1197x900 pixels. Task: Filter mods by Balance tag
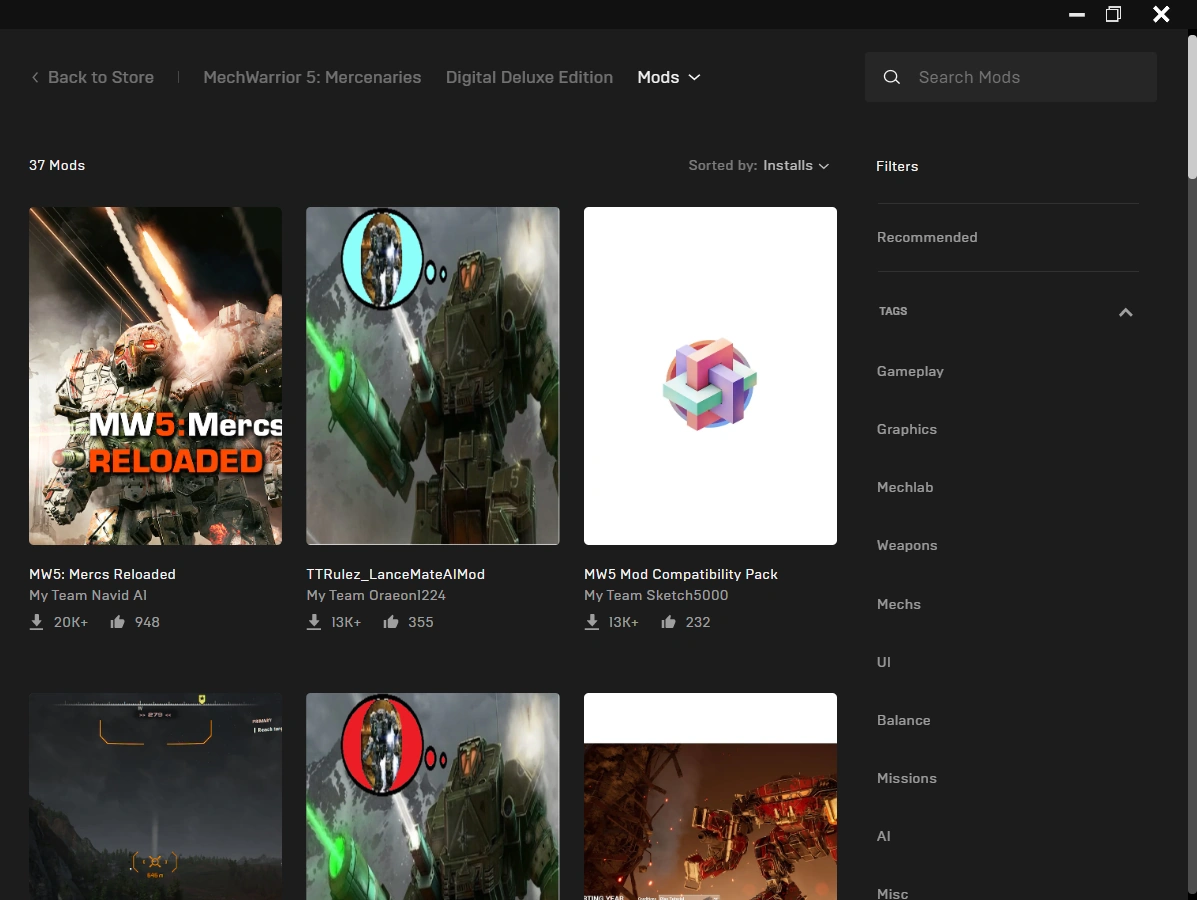[x=903, y=720]
